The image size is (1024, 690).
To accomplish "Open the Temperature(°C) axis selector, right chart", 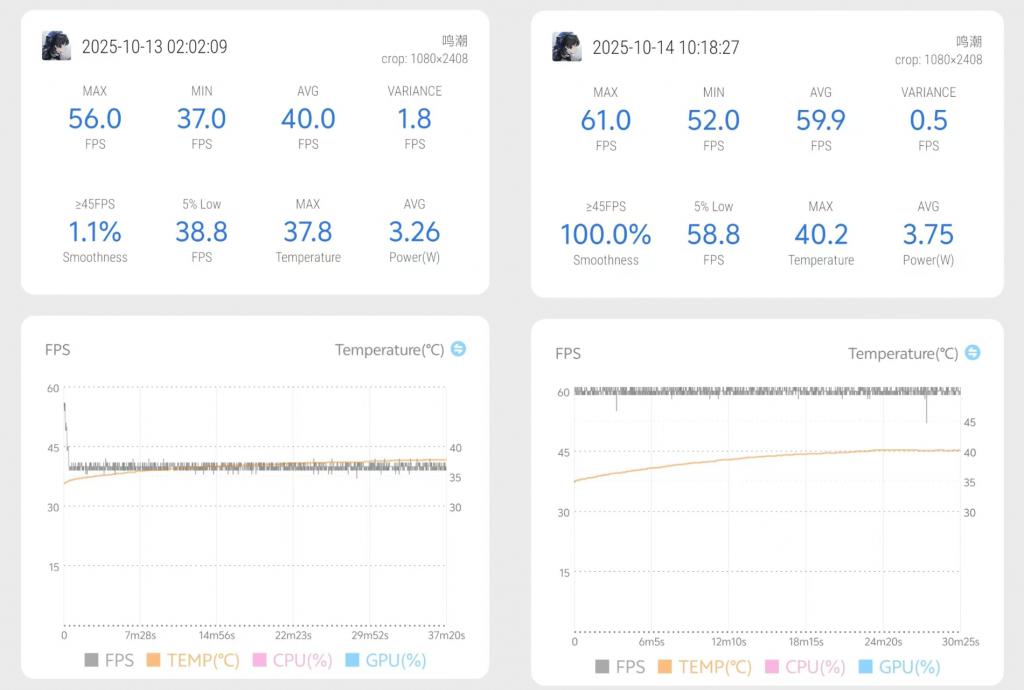I will [x=903, y=354].
